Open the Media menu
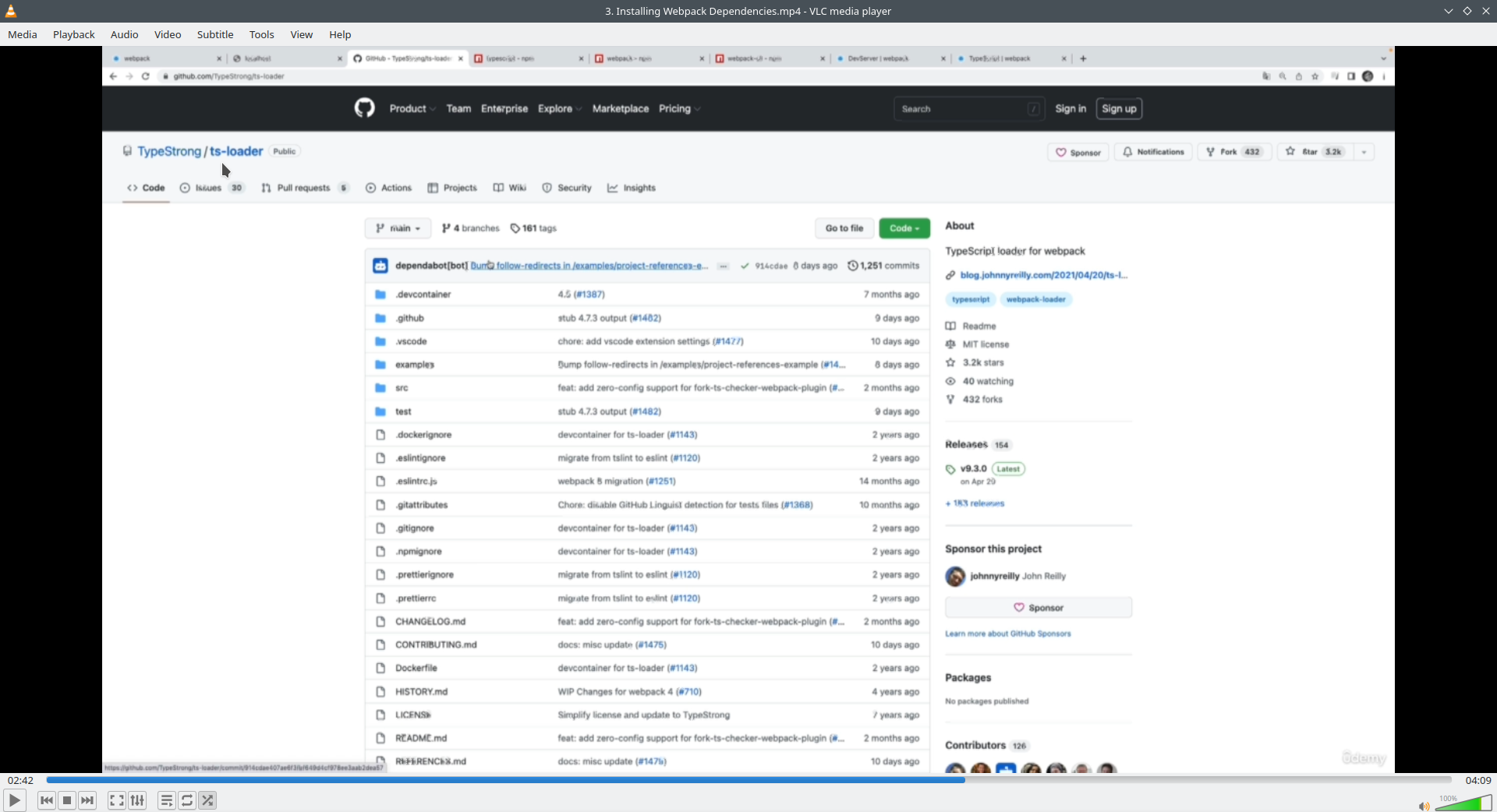Screen dimensions: 1497x812 [23, 34]
